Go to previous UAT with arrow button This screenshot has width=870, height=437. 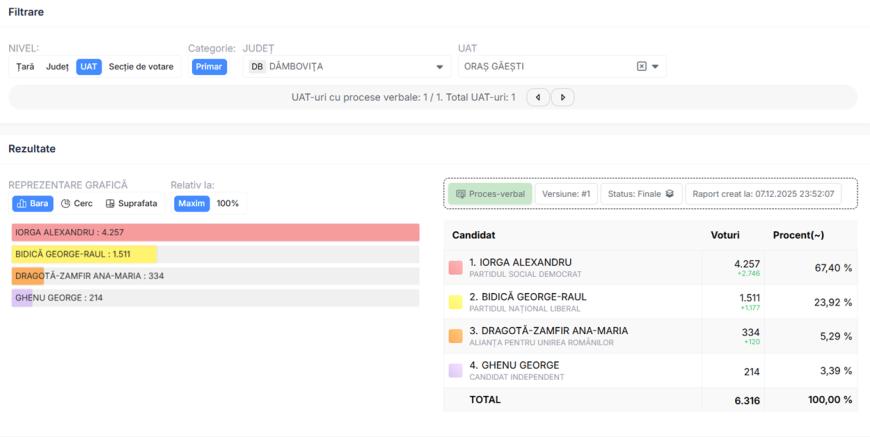pyautogui.click(x=538, y=97)
